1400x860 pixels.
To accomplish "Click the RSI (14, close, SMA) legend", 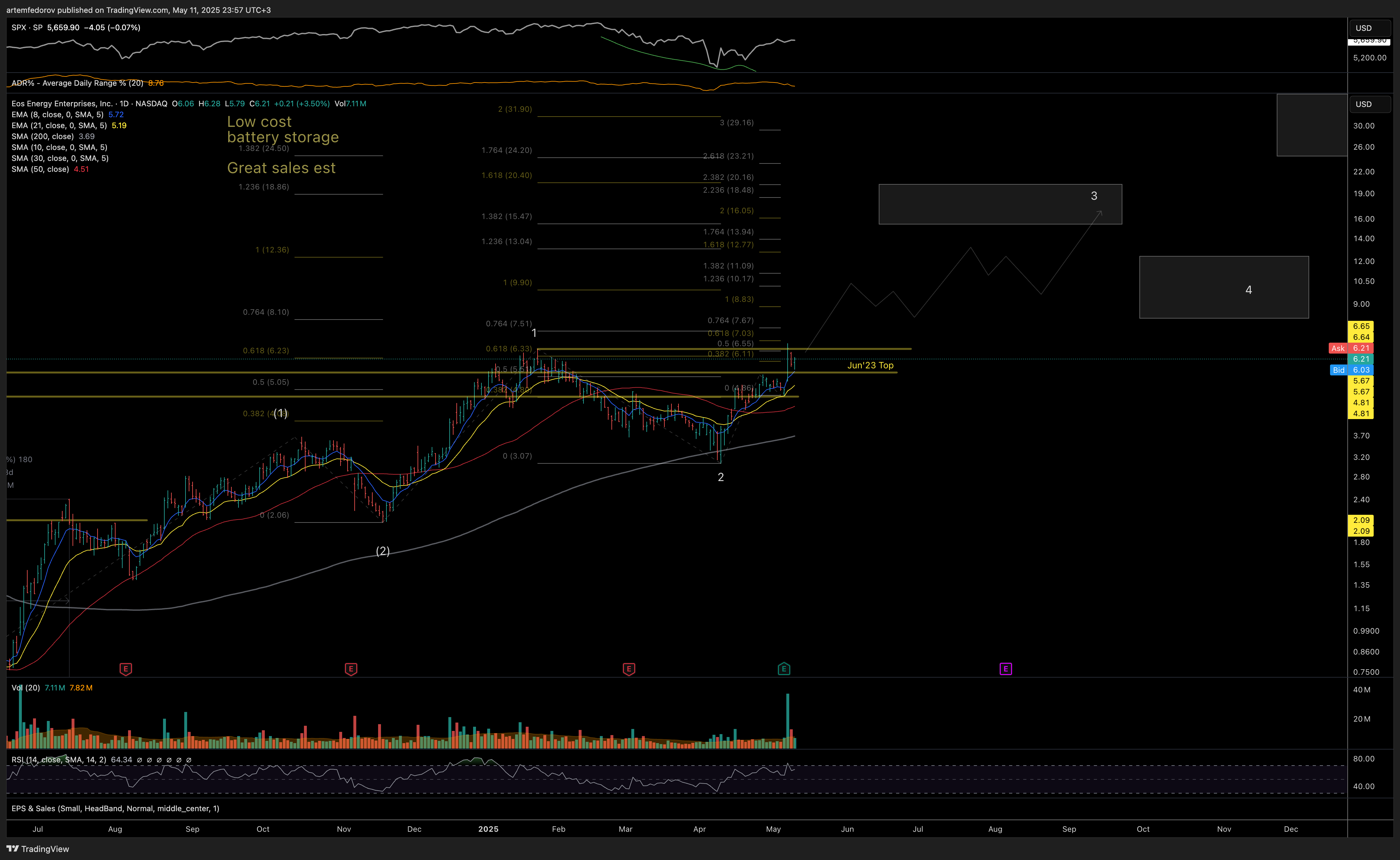I will point(58,759).
